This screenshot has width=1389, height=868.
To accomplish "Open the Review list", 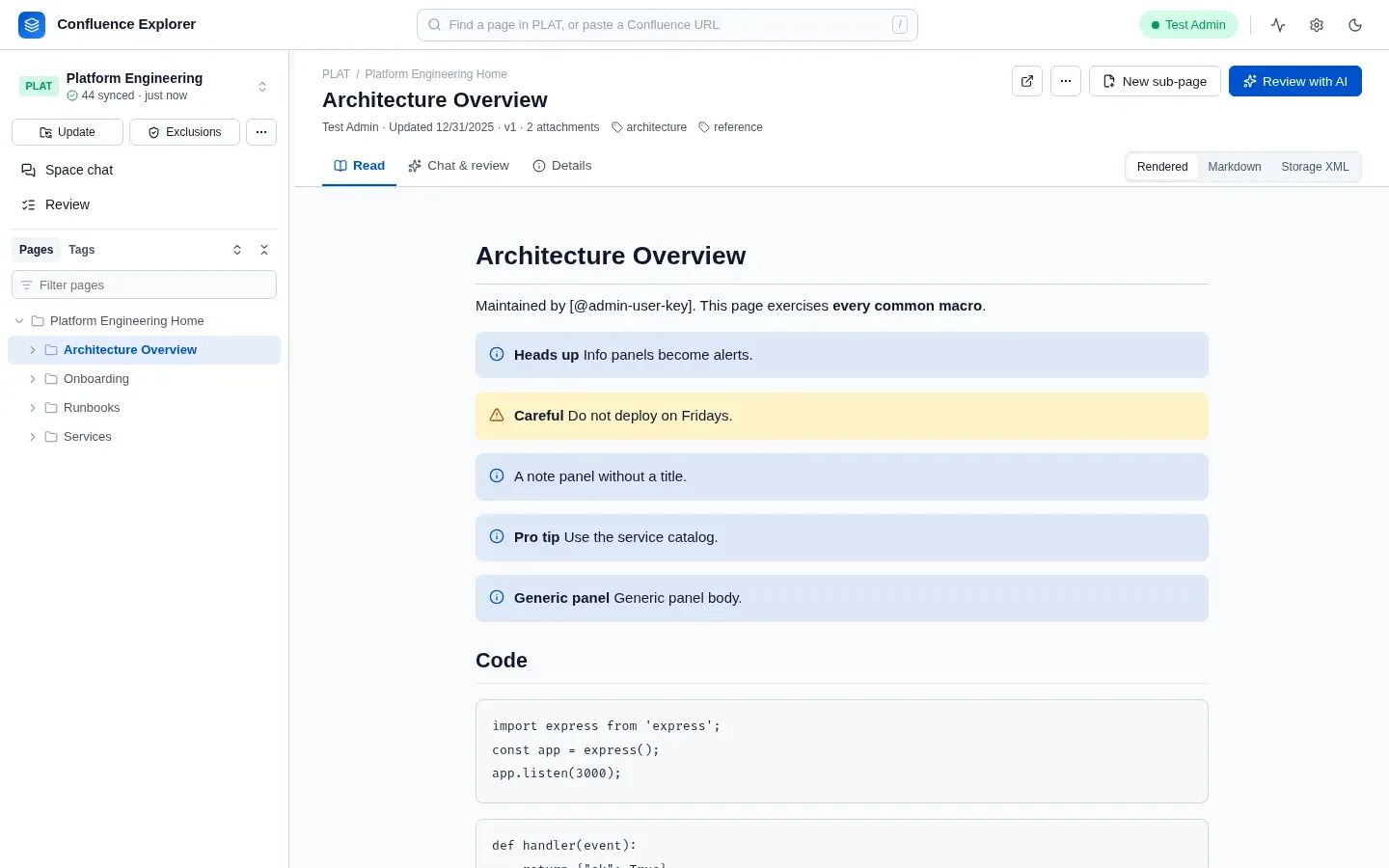I will pos(145,204).
